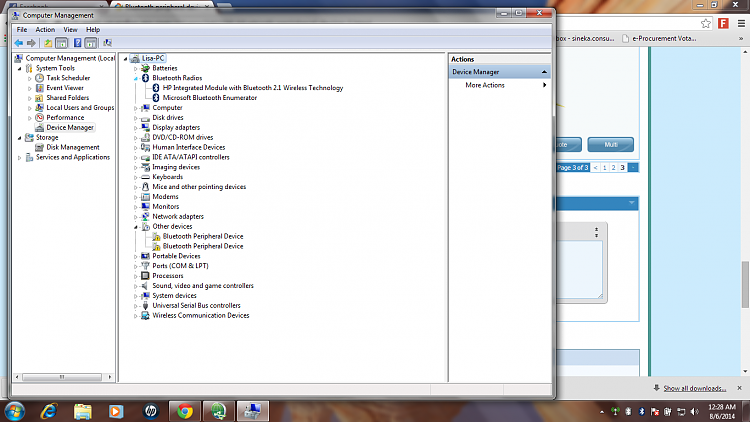Expand the Batteries category
This screenshot has width=750, height=422.
[x=136, y=69]
